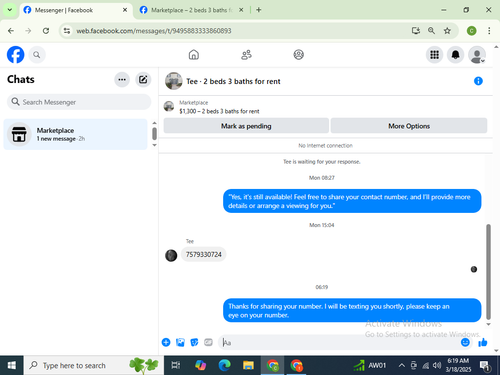Viewport: 500px width, 375px height.
Task: Bookmark this page with star
Action: tap(447, 31)
